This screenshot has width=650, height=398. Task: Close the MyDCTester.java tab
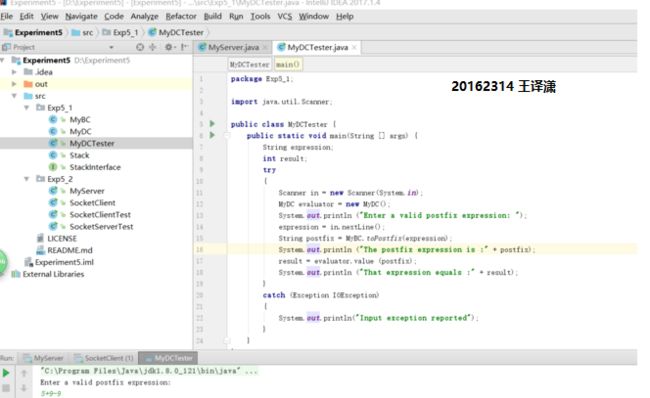point(354,48)
